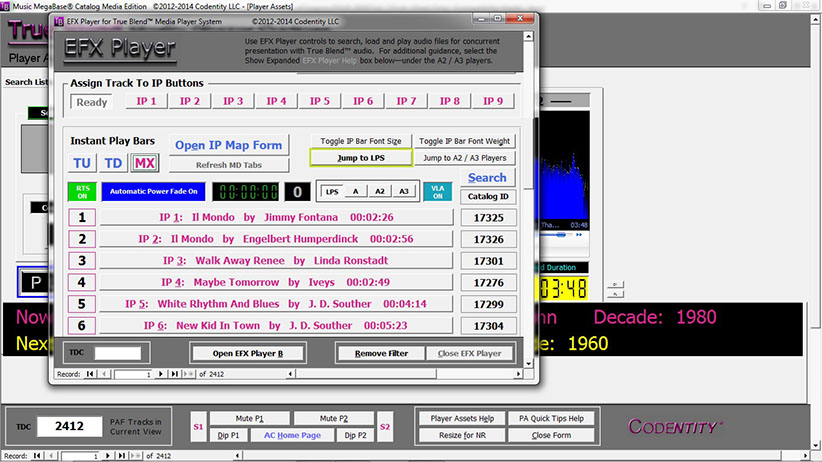Image resolution: width=822 pixels, height=462 pixels.
Task: Click the S1 indicator beside Mute P1
Action: click(199, 427)
